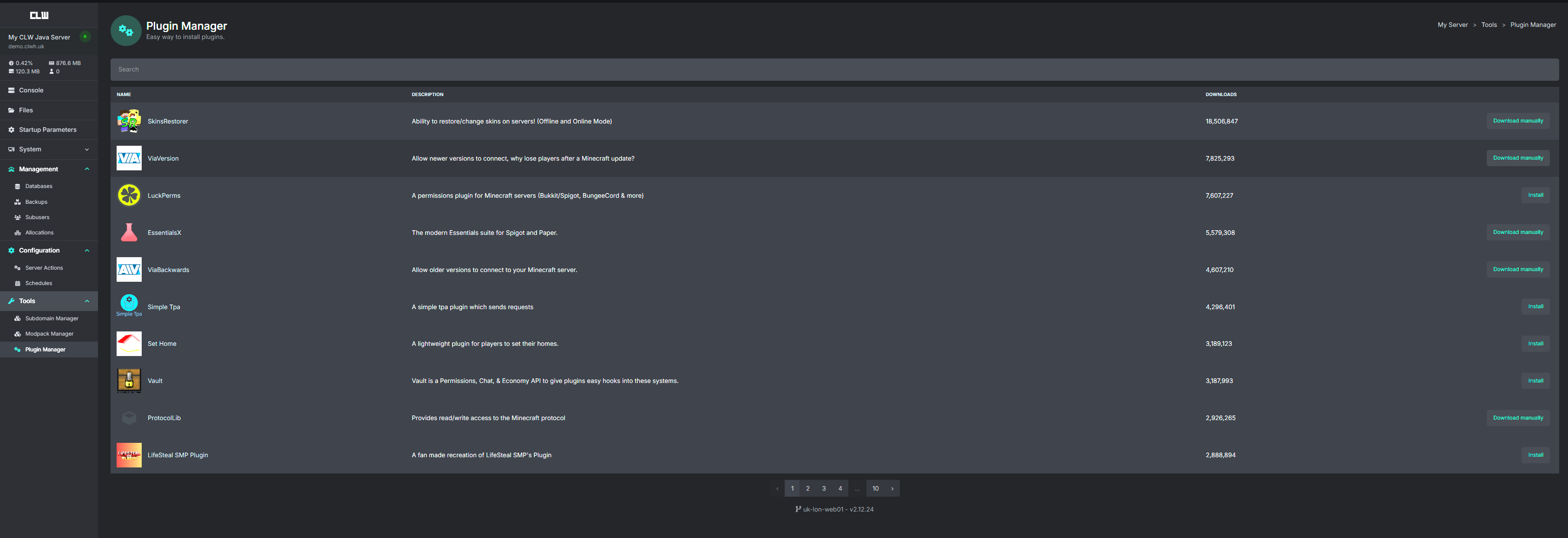Viewport: 1568px width, 538px height.
Task: Click the green server status indicator
Action: (x=85, y=37)
